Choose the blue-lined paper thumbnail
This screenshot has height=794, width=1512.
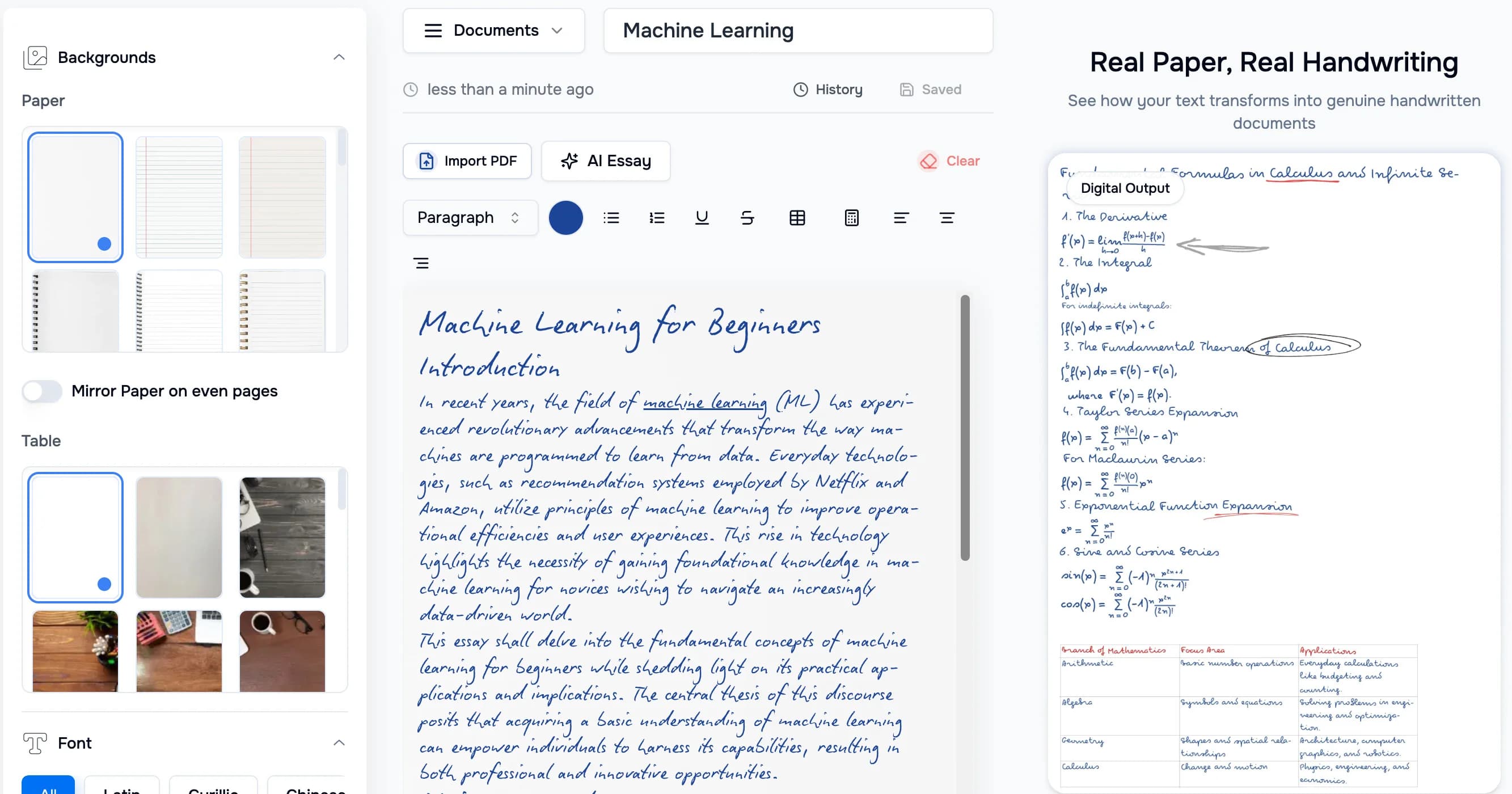(x=179, y=197)
